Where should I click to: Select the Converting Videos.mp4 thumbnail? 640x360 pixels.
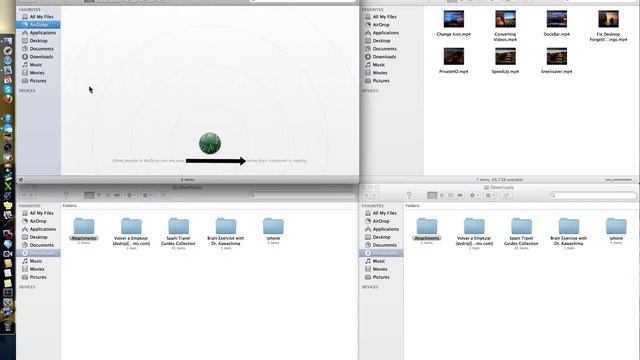505,19
